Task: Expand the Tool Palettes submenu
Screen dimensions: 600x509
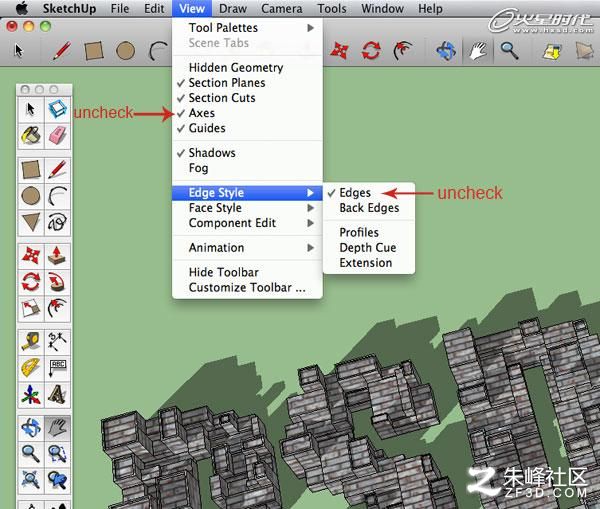Action: click(247, 28)
